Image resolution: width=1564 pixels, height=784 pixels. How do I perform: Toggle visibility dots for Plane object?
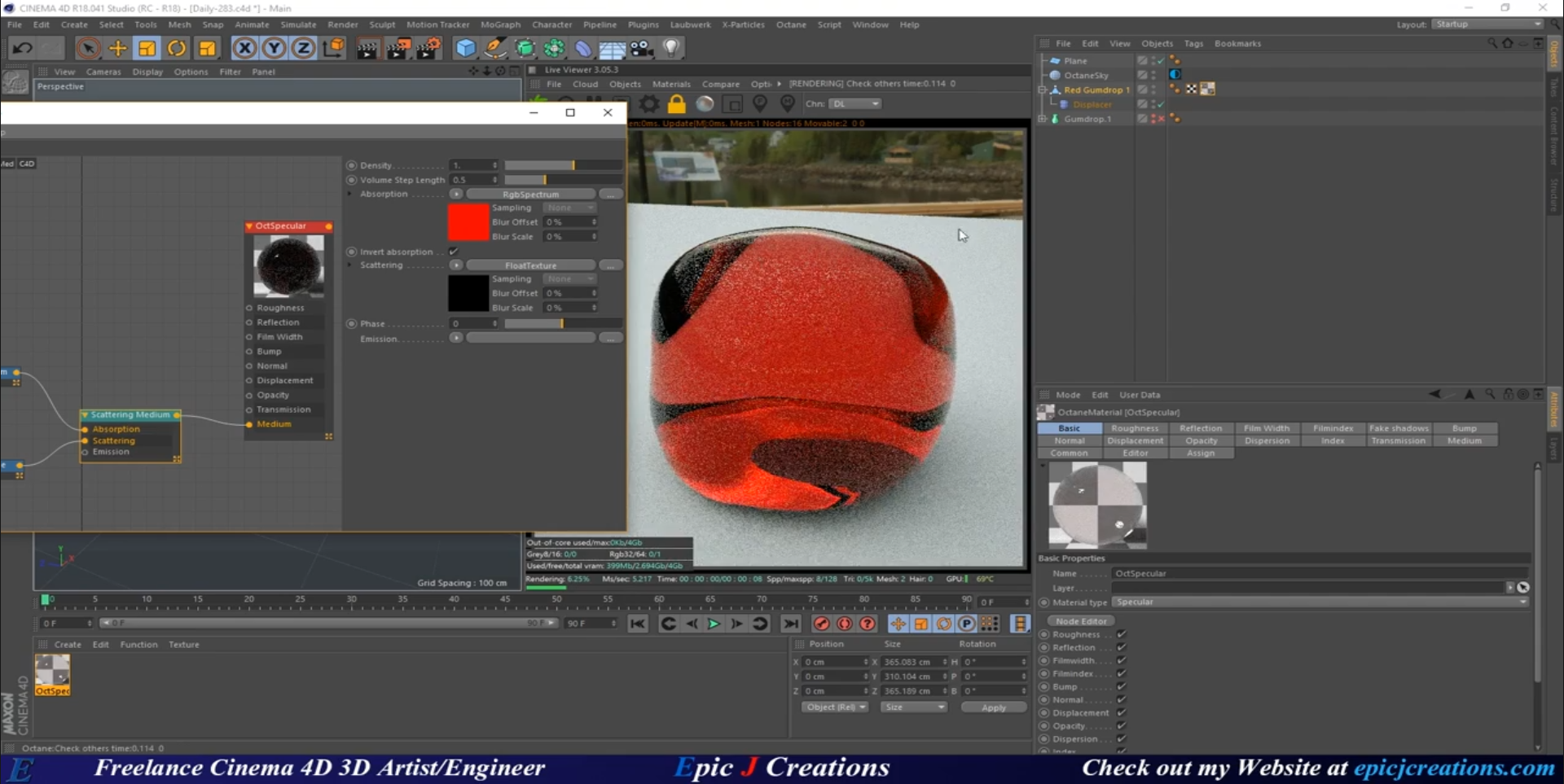tap(1153, 60)
